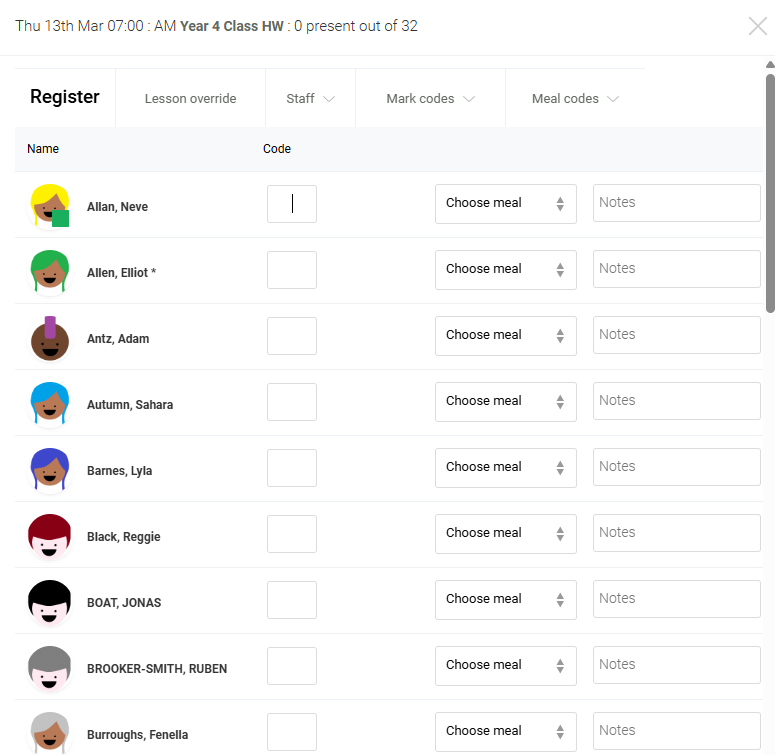775x755 pixels.
Task: Click the student name Burroughs, Fenella
Action: coord(137,735)
